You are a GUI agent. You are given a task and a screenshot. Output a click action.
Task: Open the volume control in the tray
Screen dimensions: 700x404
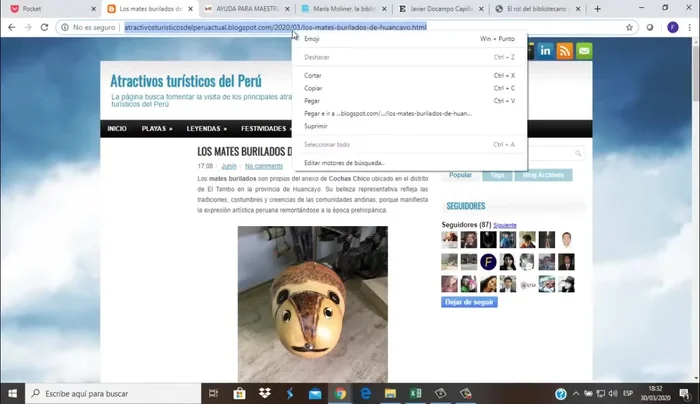[x=613, y=394]
